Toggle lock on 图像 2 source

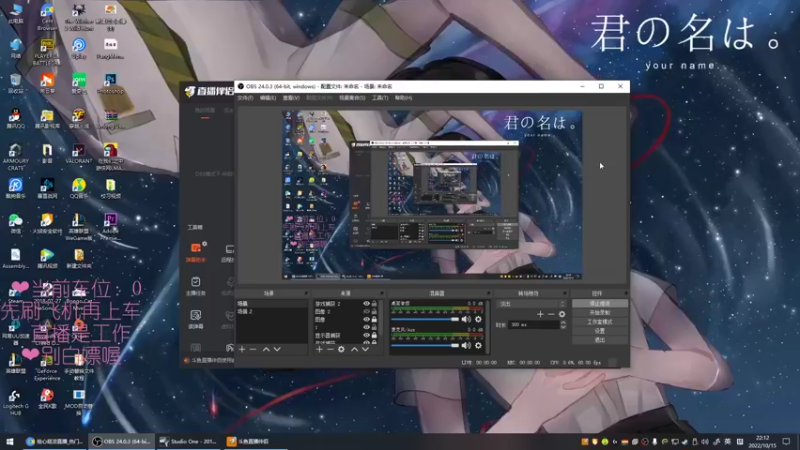tap(374, 311)
